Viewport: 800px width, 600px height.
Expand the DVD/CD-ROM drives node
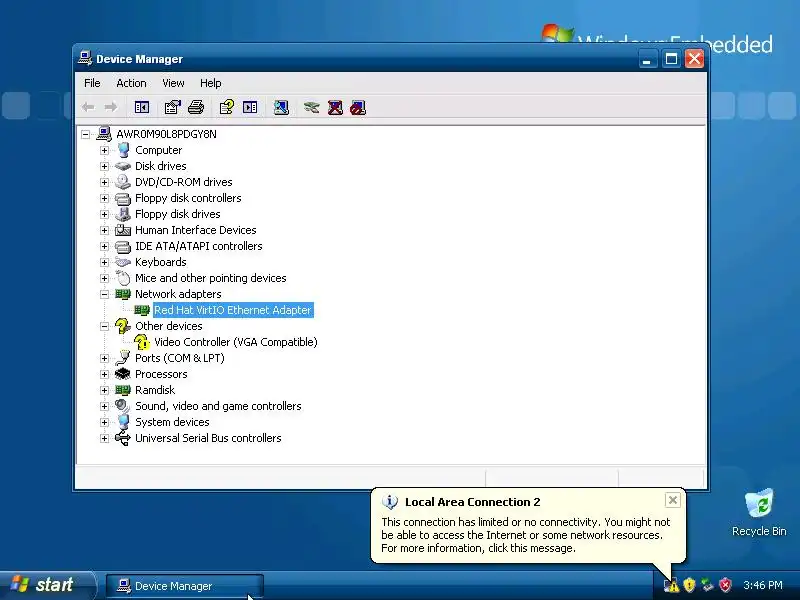click(105, 182)
